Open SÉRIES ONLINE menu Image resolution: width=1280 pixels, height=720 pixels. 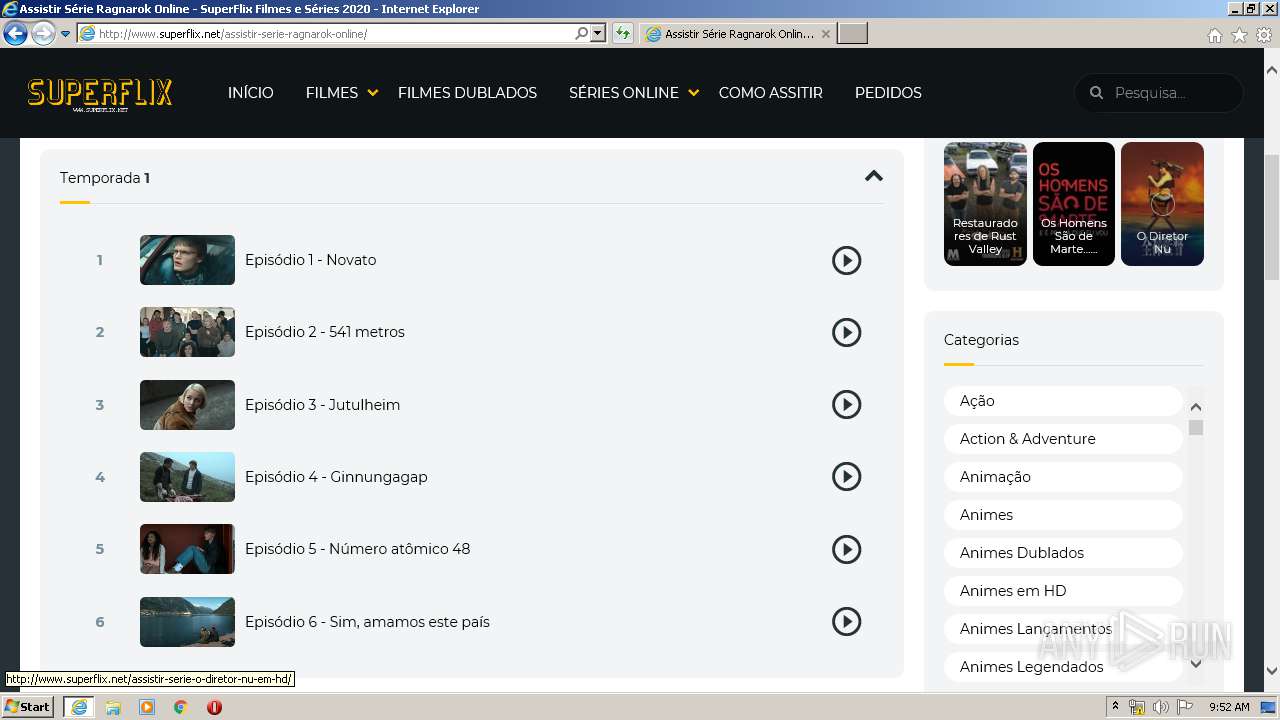[624, 93]
